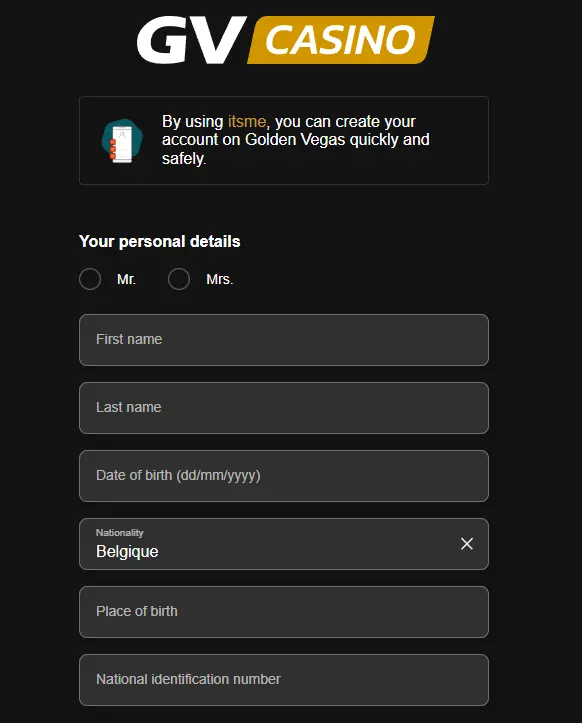The width and height of the screenshot is (582, 723).
Task: Focus the Last name field
Action: (284, 408)
